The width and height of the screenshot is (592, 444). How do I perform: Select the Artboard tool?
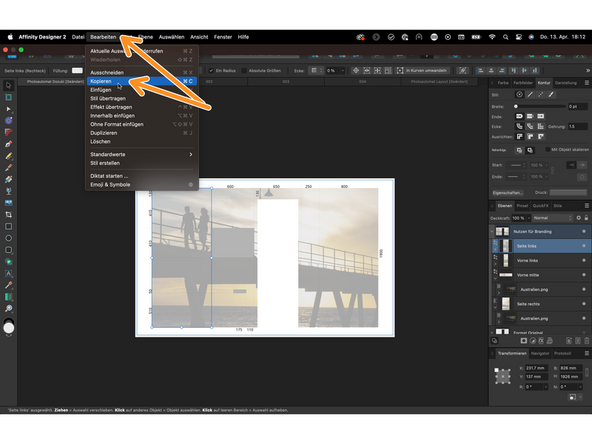(x=8, y=97)
